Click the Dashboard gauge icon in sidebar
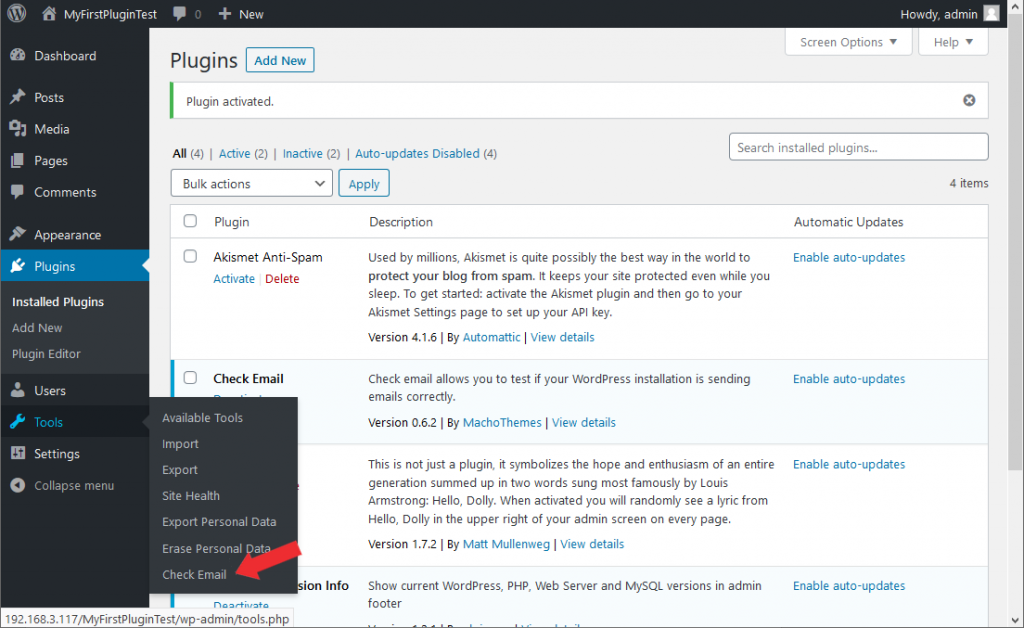This screenshot has height=628, width=1024. [x=17, y=56]
